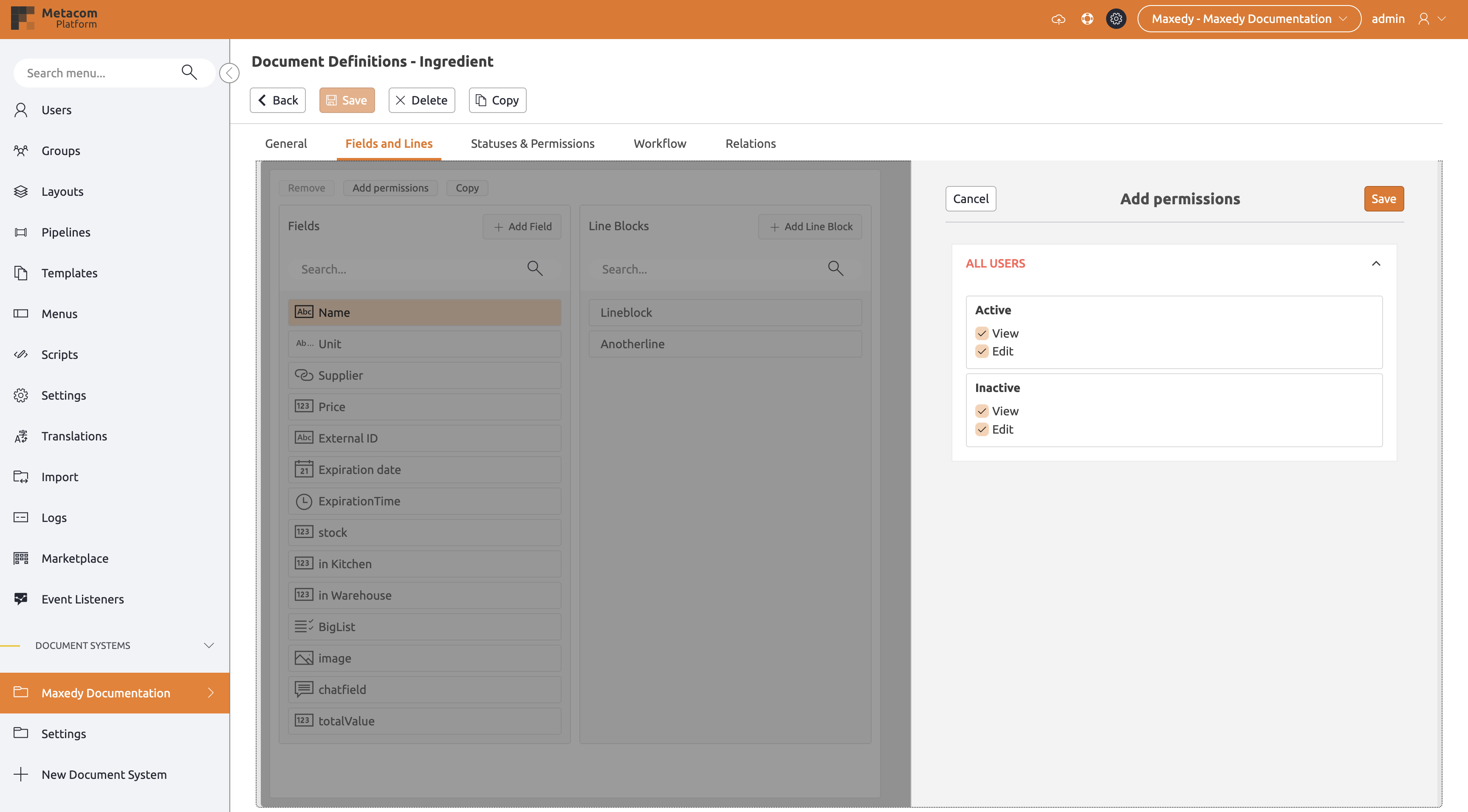Click the Fields search input box
Viewport: 1468px width, 812px height.
[410, 268]
